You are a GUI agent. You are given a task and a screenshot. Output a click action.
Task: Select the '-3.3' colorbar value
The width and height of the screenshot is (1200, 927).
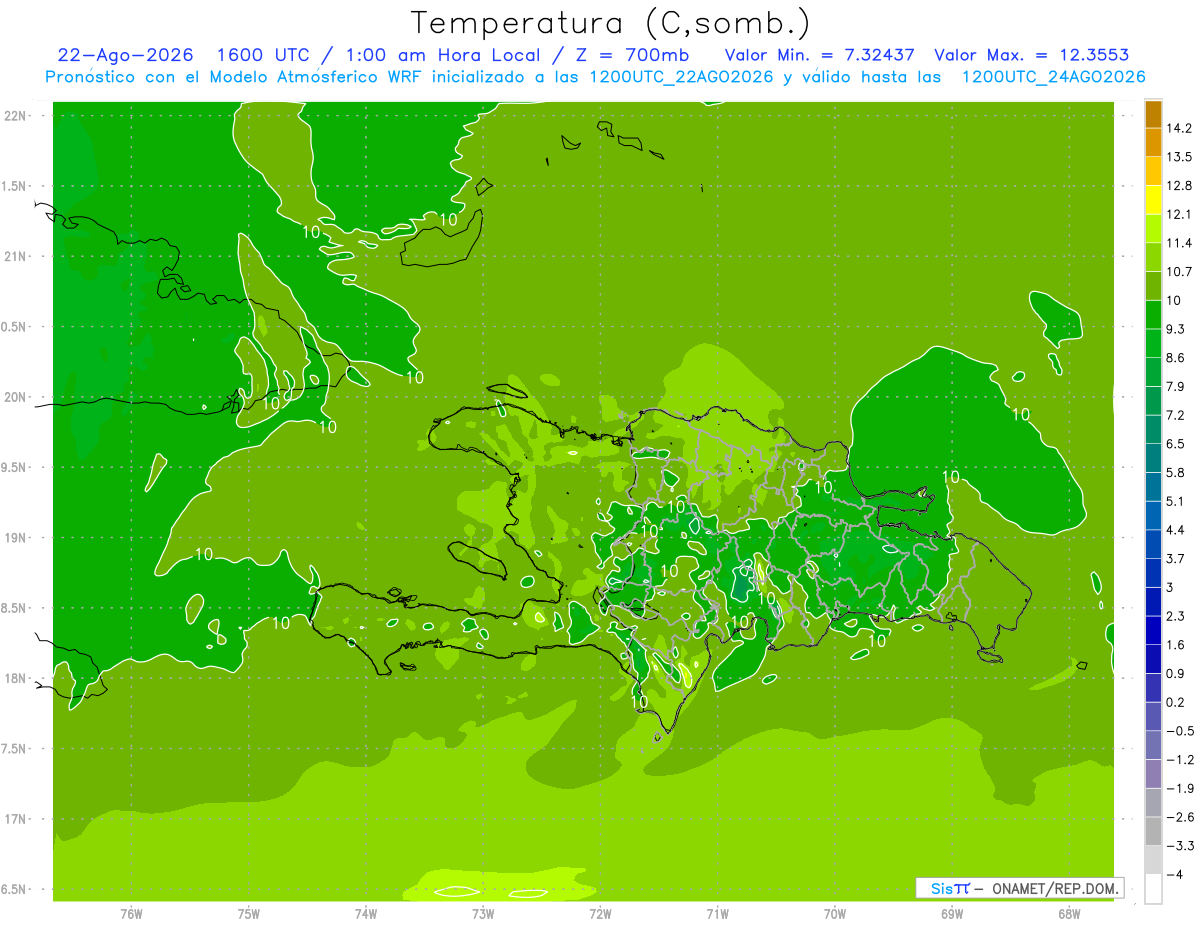pos(1179,846)
